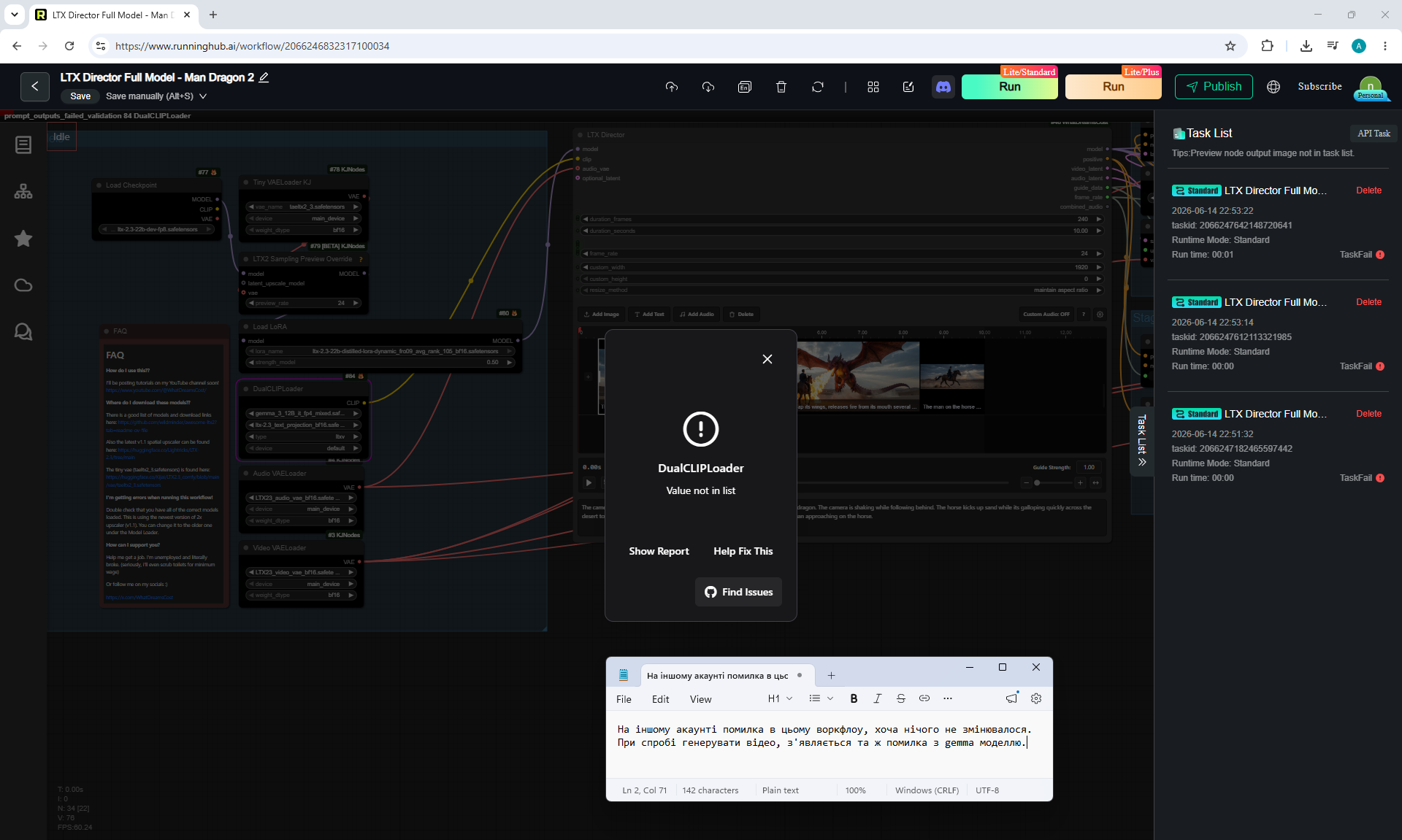Viewport: 1402px width, 840px height.
Task: Open the browser extensions puzzle icon
Action: coord(1267,46)
